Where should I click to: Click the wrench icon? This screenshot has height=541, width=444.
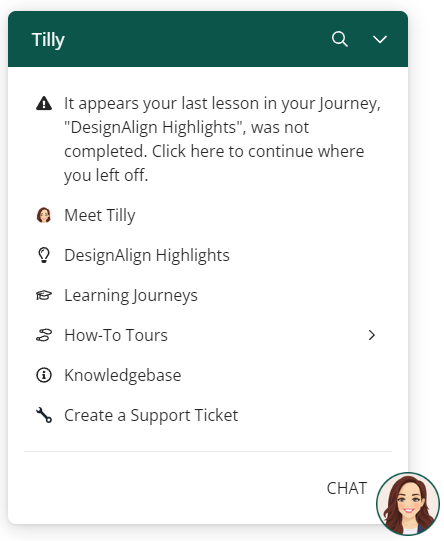point(44,415)
